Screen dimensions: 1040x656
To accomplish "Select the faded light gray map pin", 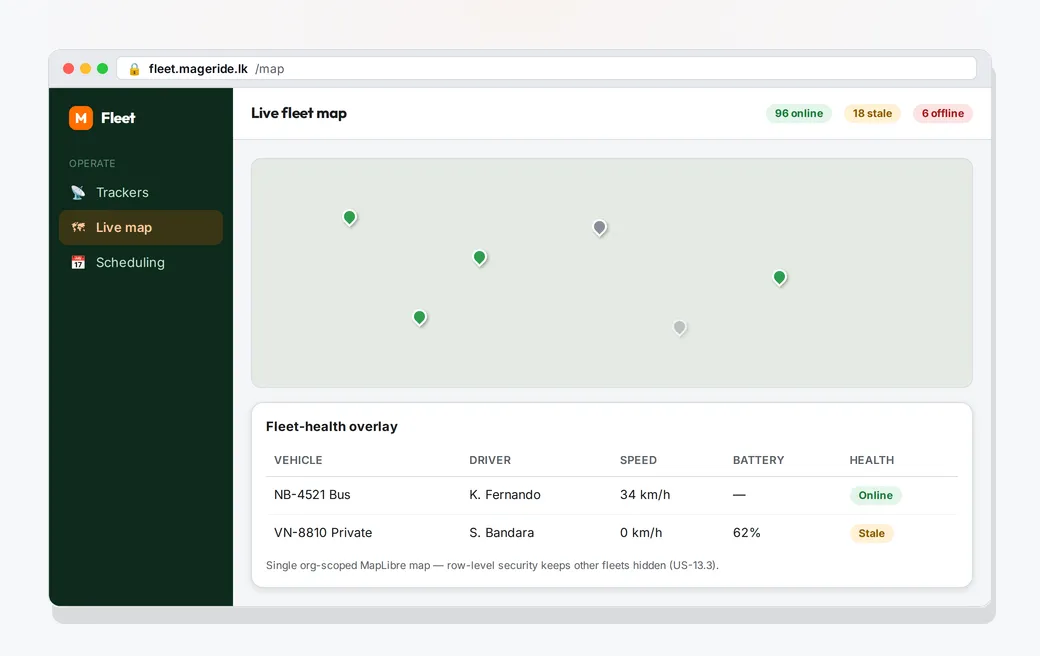I will (680, 328).
